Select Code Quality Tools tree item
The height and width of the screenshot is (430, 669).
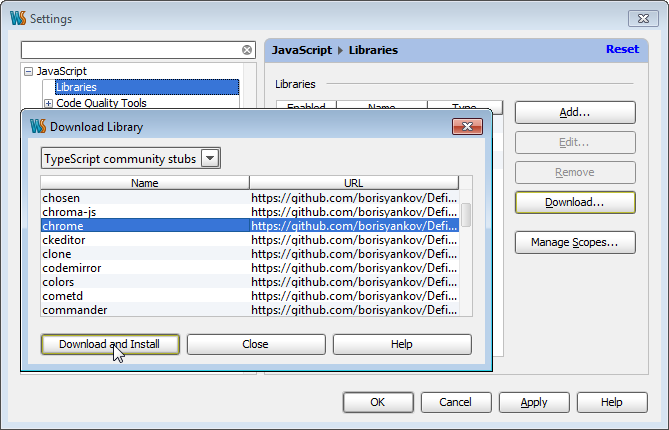[x=101, y=103]
